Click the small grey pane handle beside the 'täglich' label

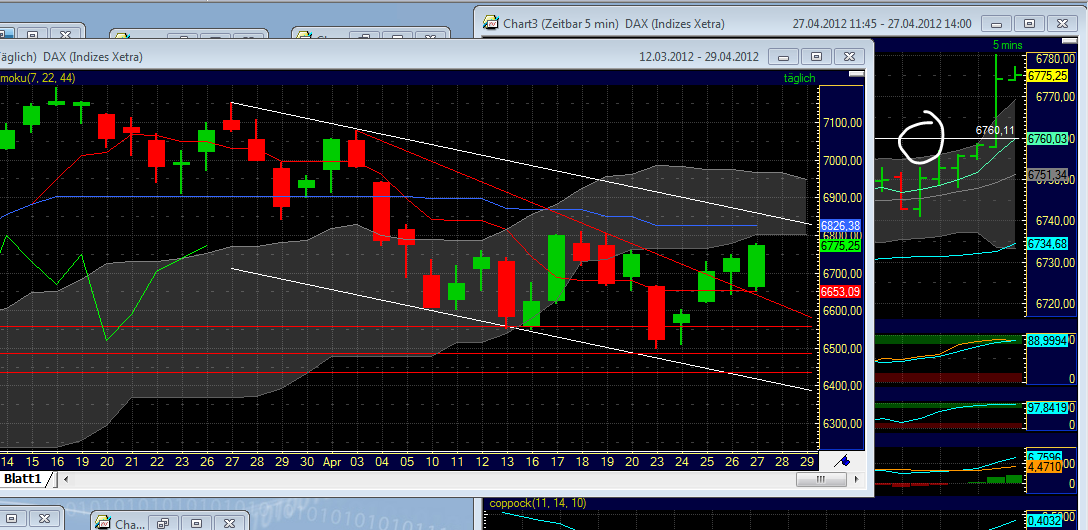pyautogui.click(x=856, y=74)
